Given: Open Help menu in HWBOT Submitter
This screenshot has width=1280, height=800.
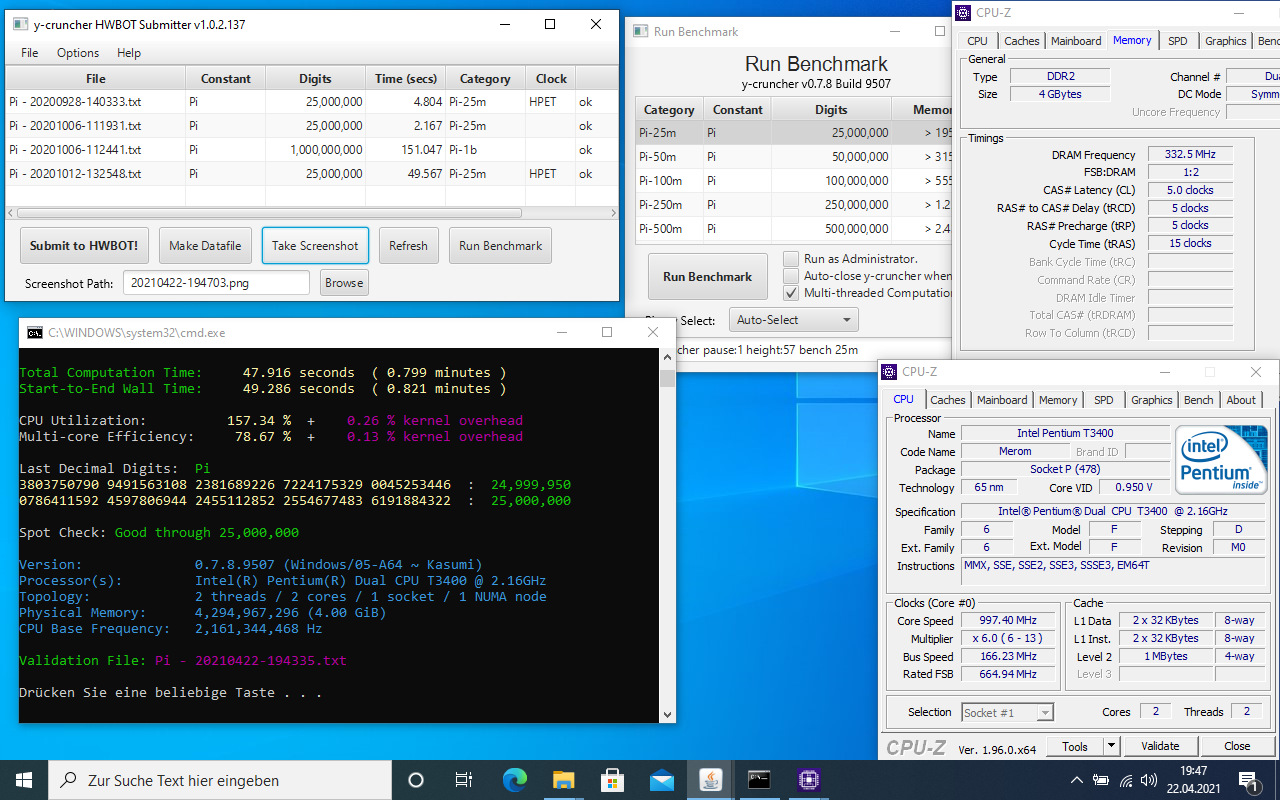Looking at the screenshot, I should point(129,53).
